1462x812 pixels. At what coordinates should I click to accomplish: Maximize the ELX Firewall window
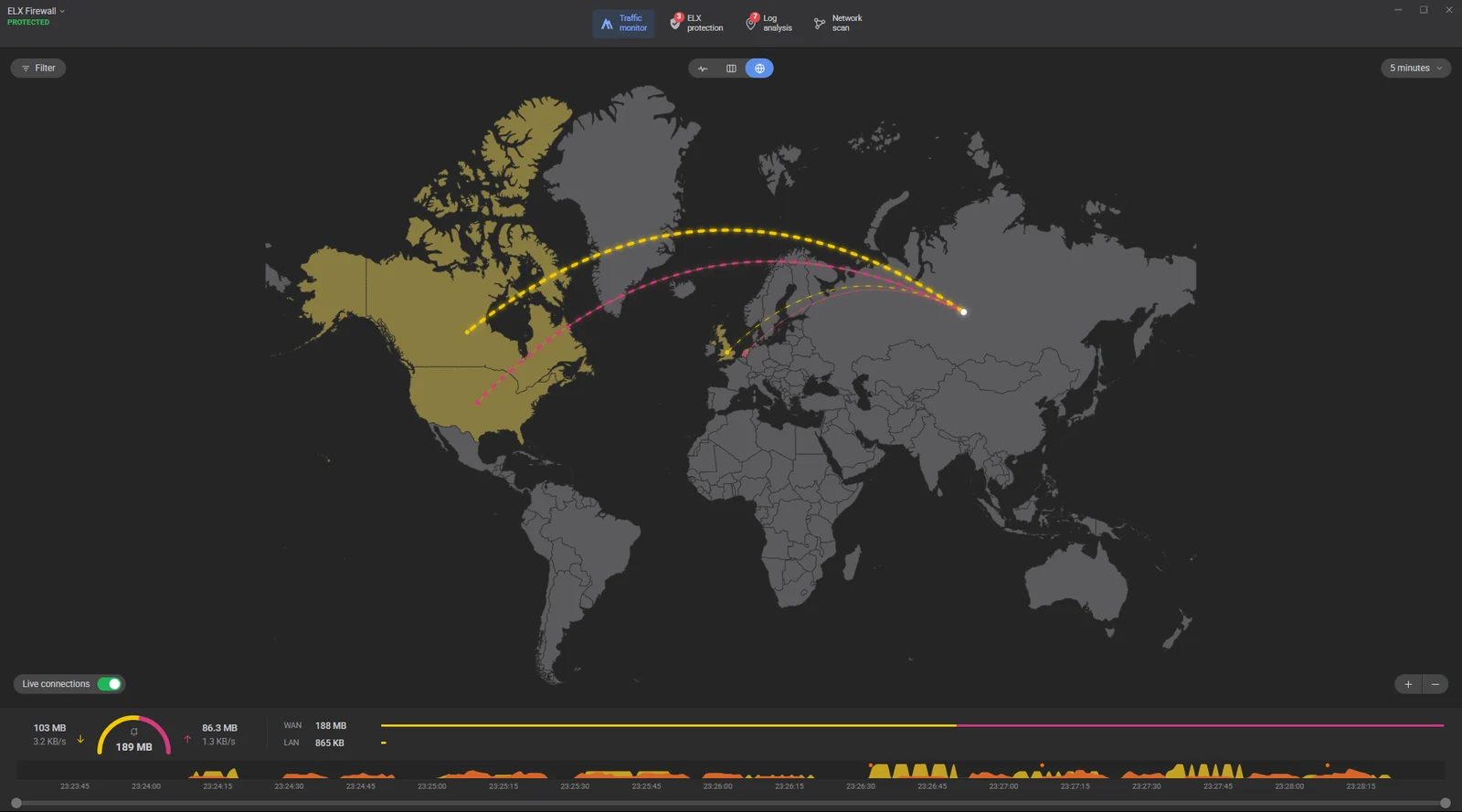[1424, 10]
